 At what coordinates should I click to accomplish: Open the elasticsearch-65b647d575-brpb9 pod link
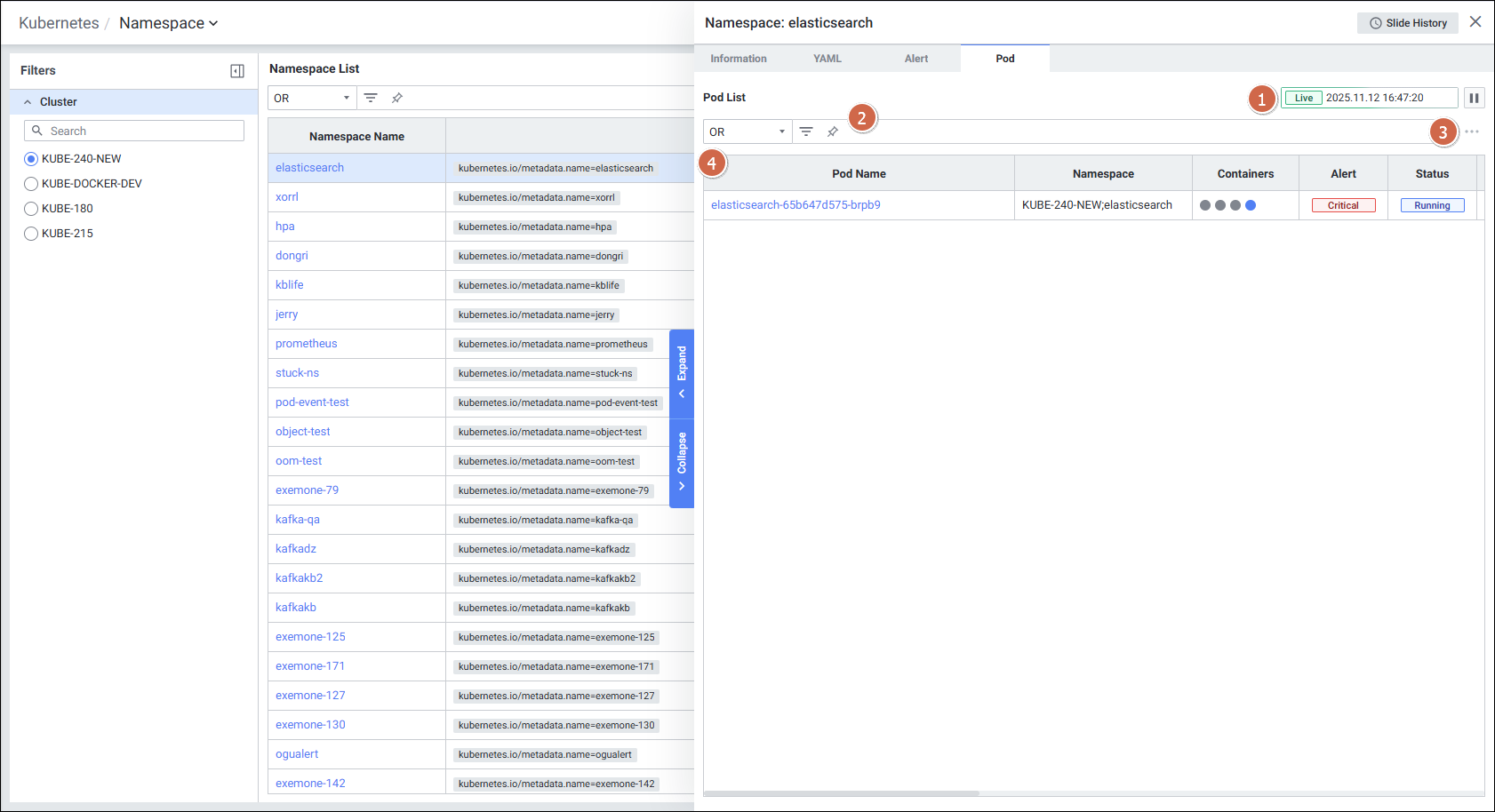[x=795, y=205]
